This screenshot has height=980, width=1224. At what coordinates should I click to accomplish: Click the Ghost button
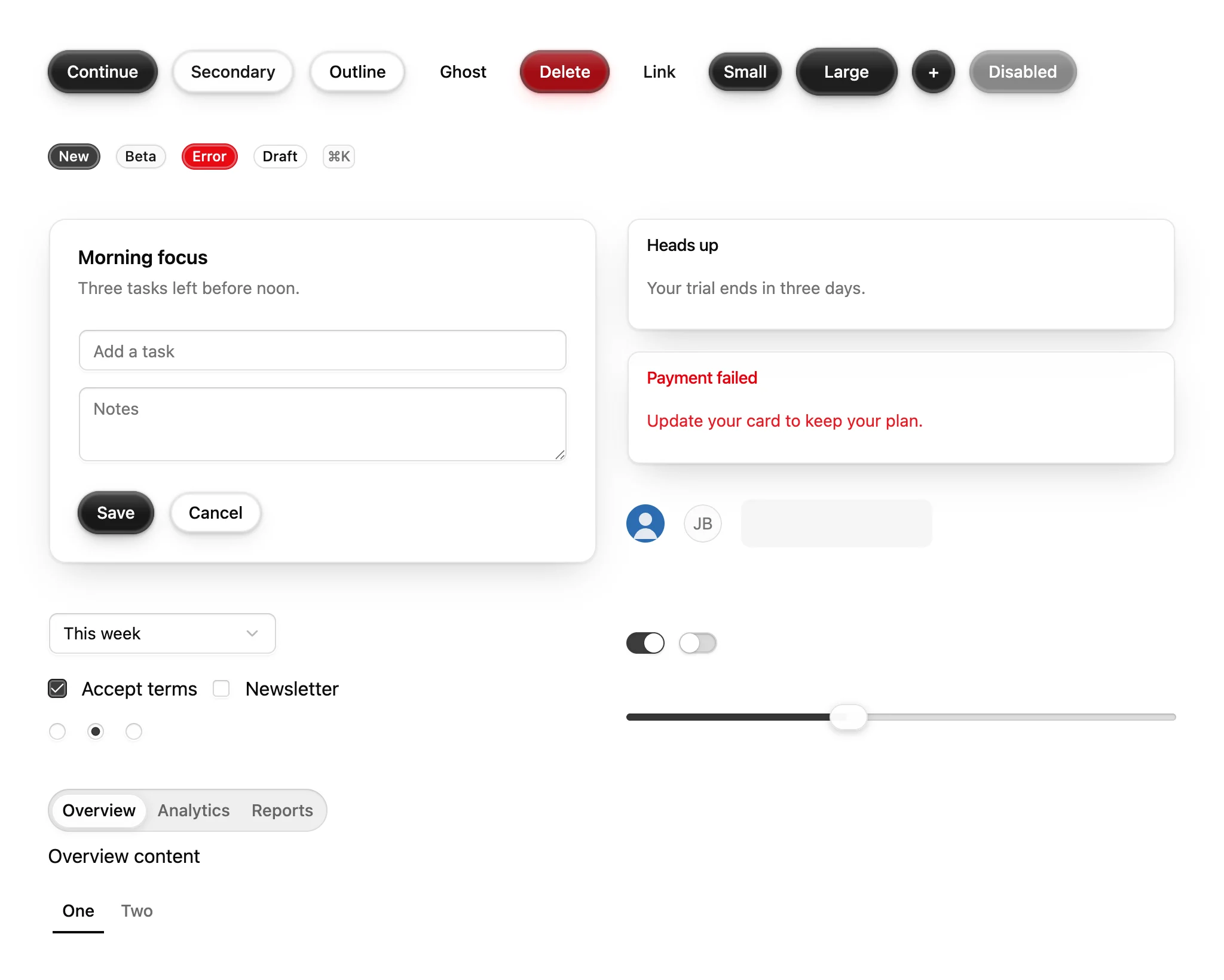463,72
